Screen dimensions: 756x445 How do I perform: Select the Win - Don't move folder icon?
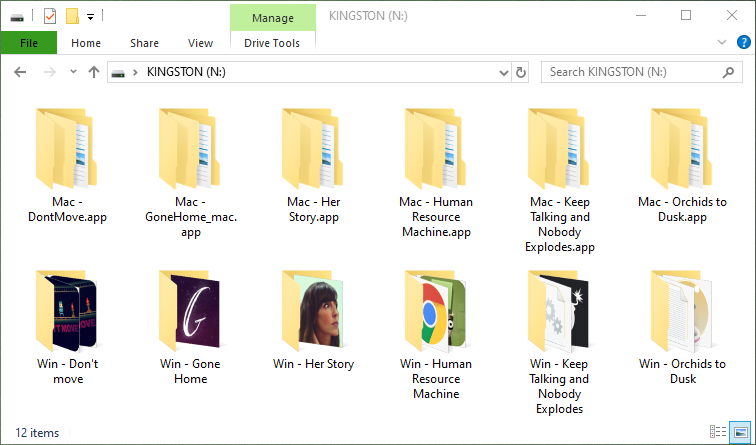tap(67, 311)
